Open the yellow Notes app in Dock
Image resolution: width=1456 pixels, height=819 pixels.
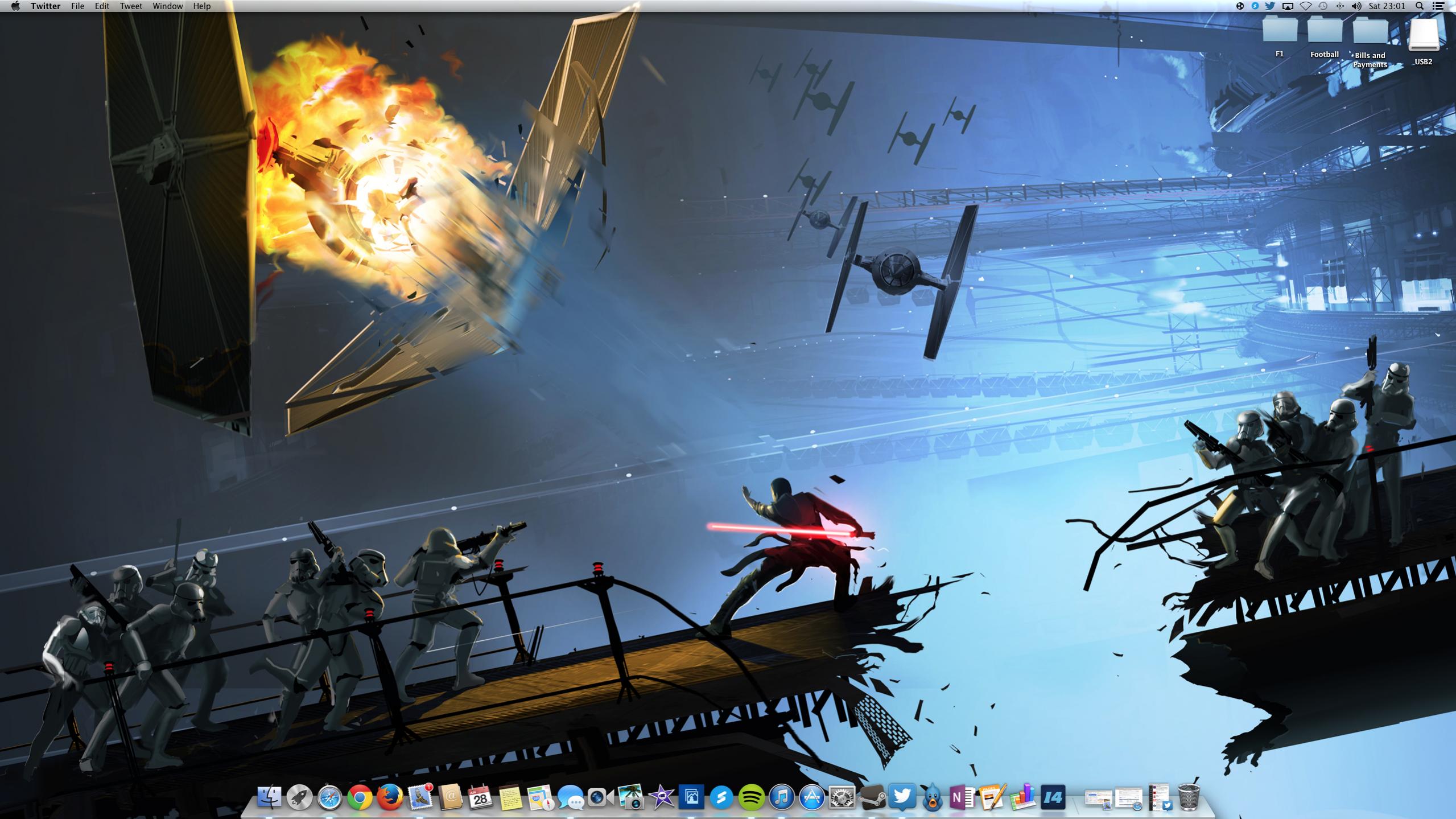click(x=510, y=797)
